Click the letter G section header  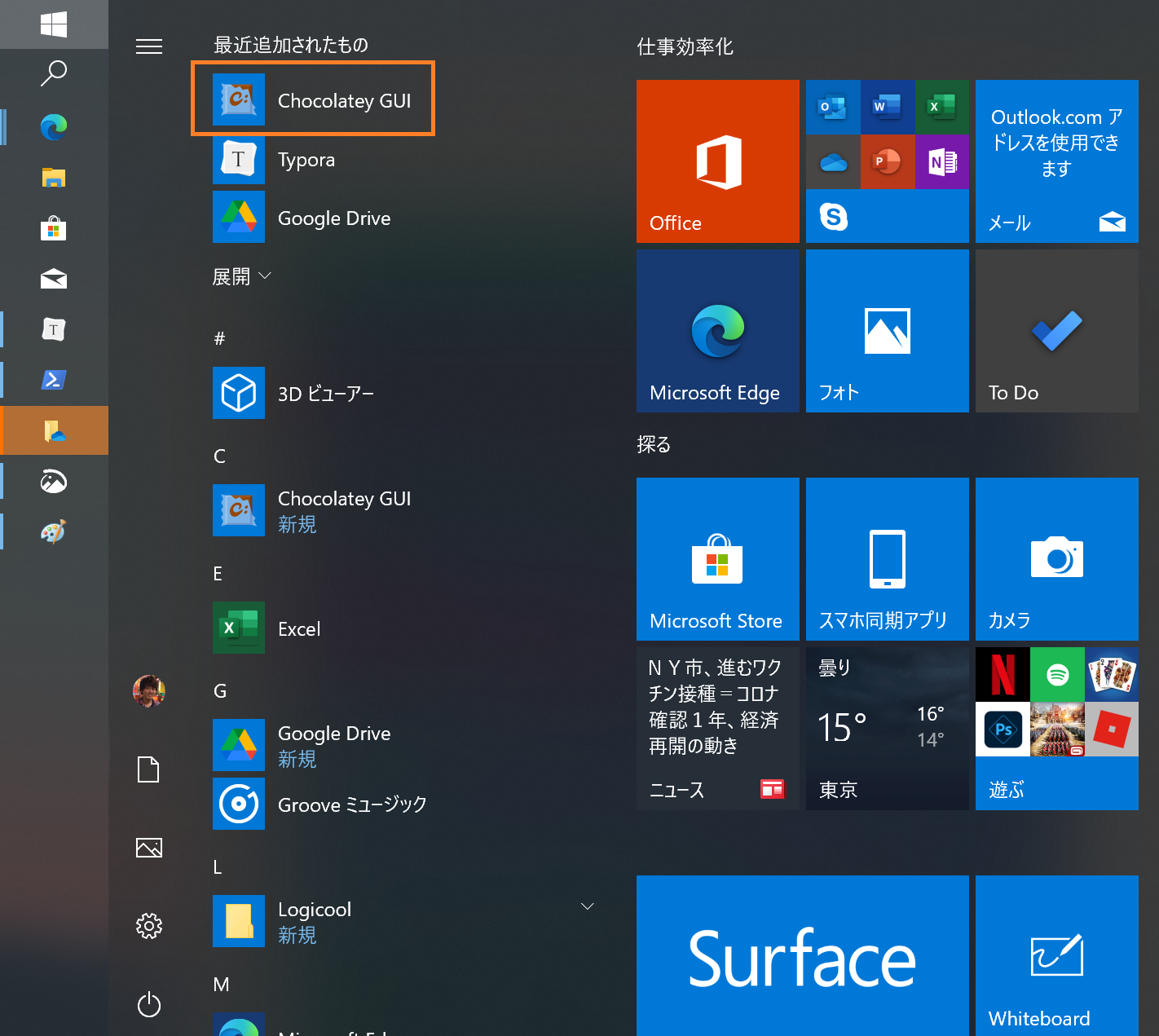[x=220, y=691]
